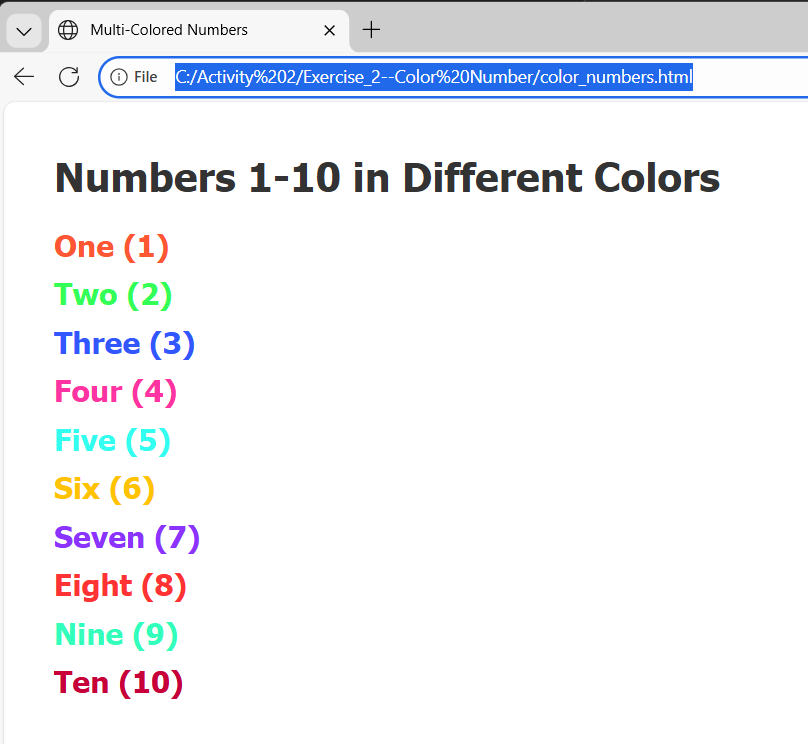
Task: Click the orange text One (1)
Action: tap(111, 247)
